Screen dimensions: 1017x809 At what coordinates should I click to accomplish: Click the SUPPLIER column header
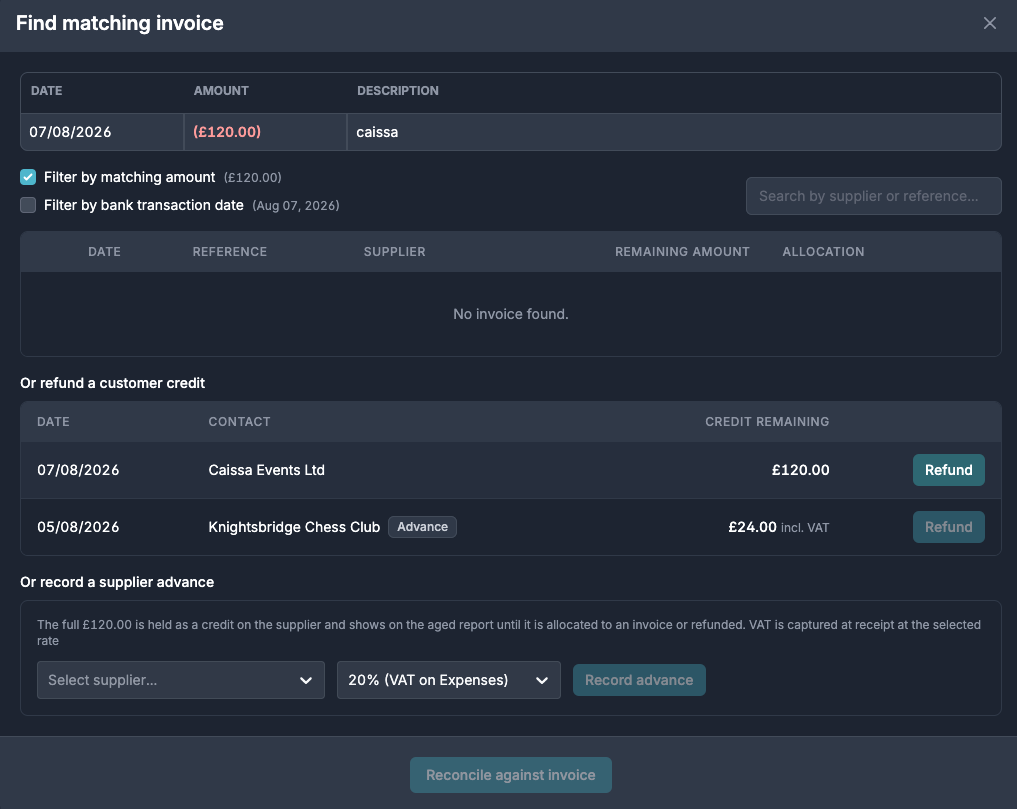[394, 252]
